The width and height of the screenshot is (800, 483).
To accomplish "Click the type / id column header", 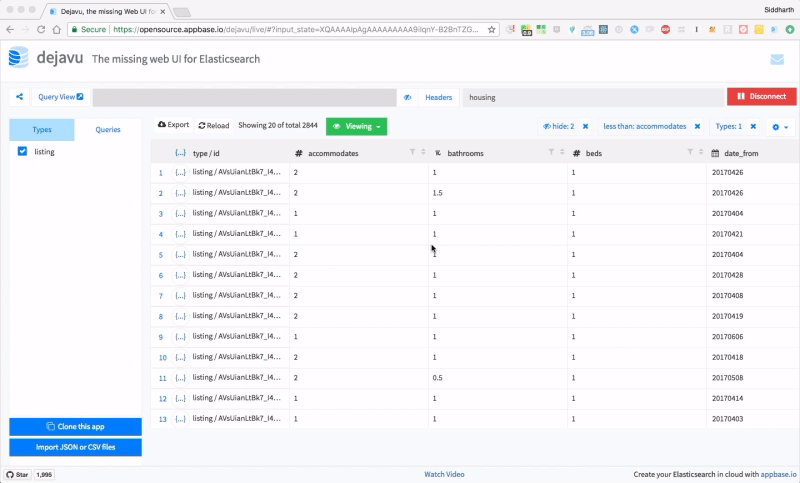I will coord(206,153).
